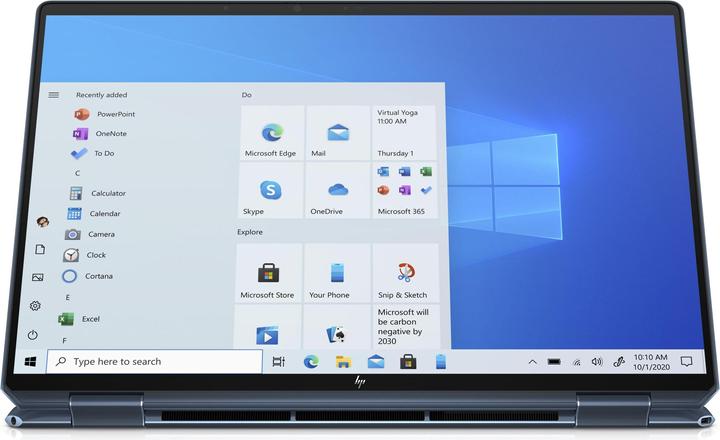This screenshot has height=440, width=720.
Task: Open the OneDrive tile
Action: pos(338,190)
